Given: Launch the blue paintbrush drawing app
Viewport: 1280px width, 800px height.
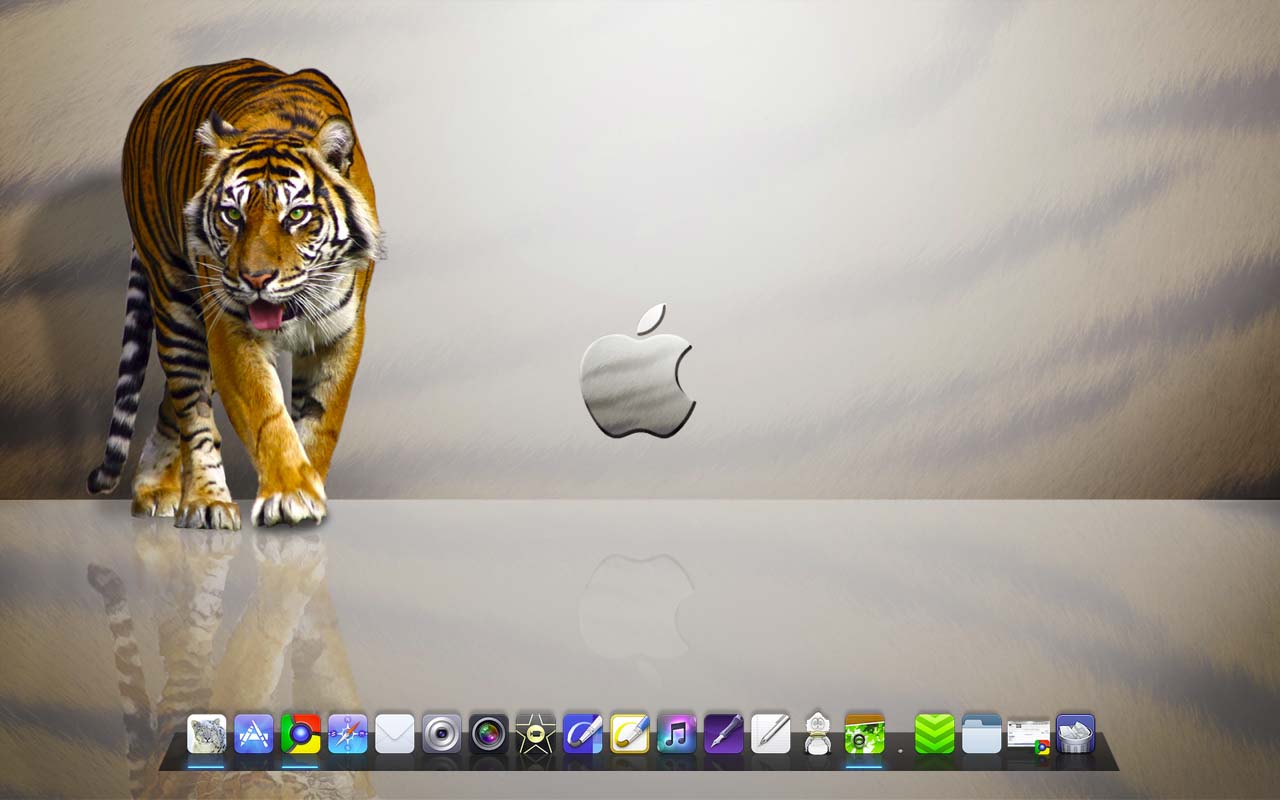Looking at the screenshot, I should [582, 734].
